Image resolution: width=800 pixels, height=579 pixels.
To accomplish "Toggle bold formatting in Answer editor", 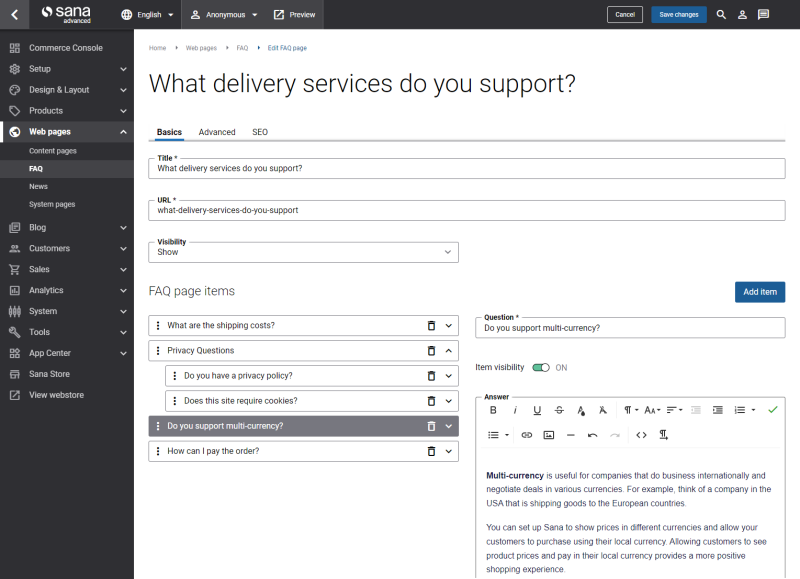I will (493, 410).
